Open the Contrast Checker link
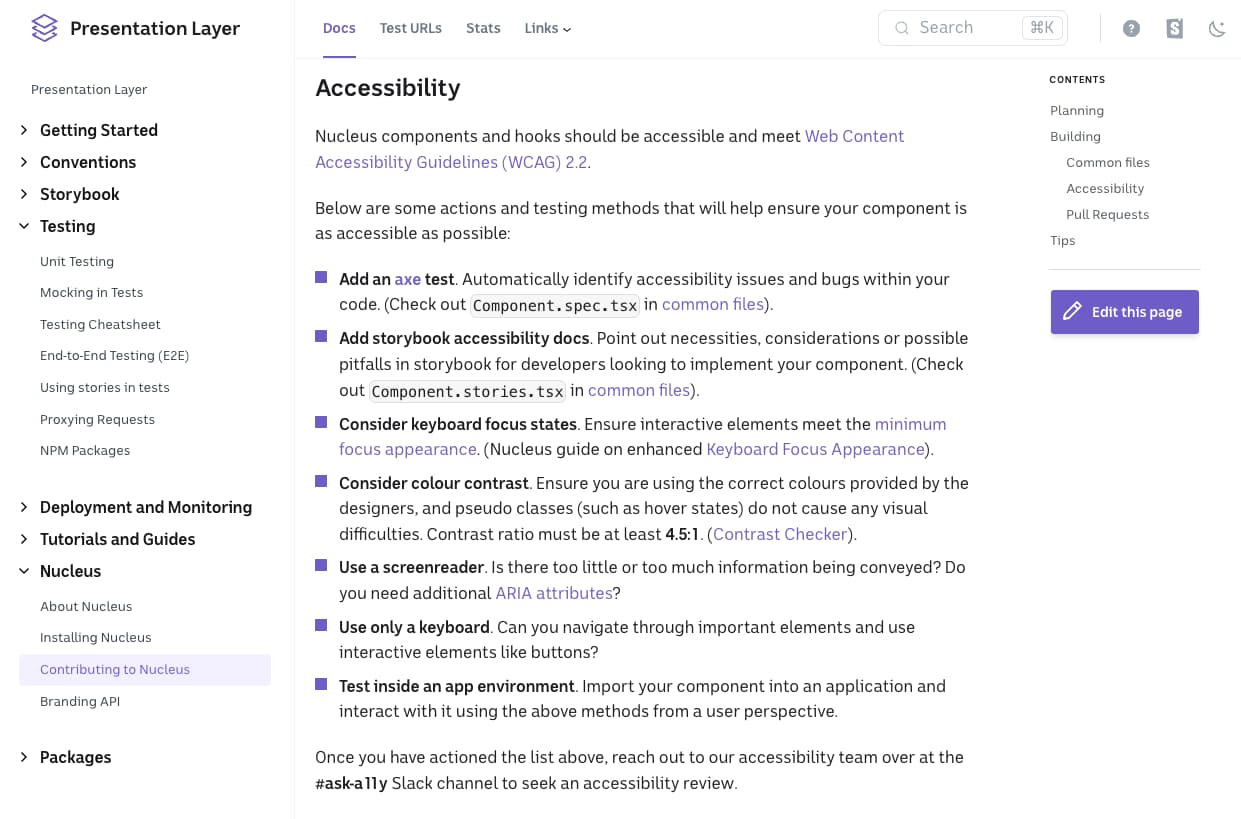The image size is (1241, 819). [x=780, y=534]
